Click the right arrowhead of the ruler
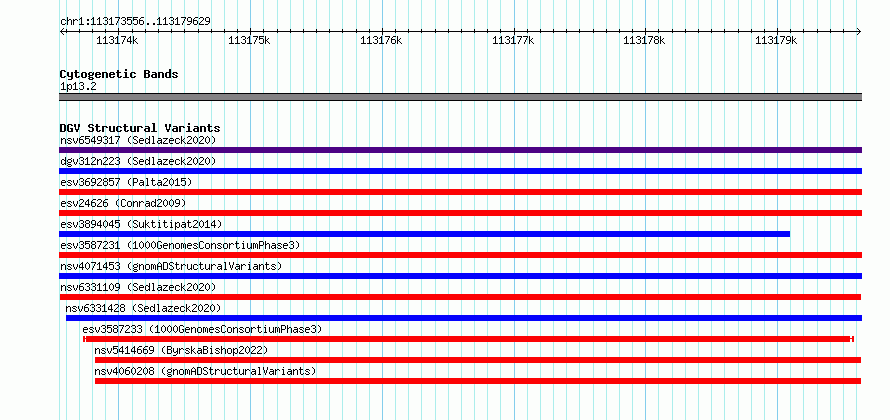 [859, 31]
